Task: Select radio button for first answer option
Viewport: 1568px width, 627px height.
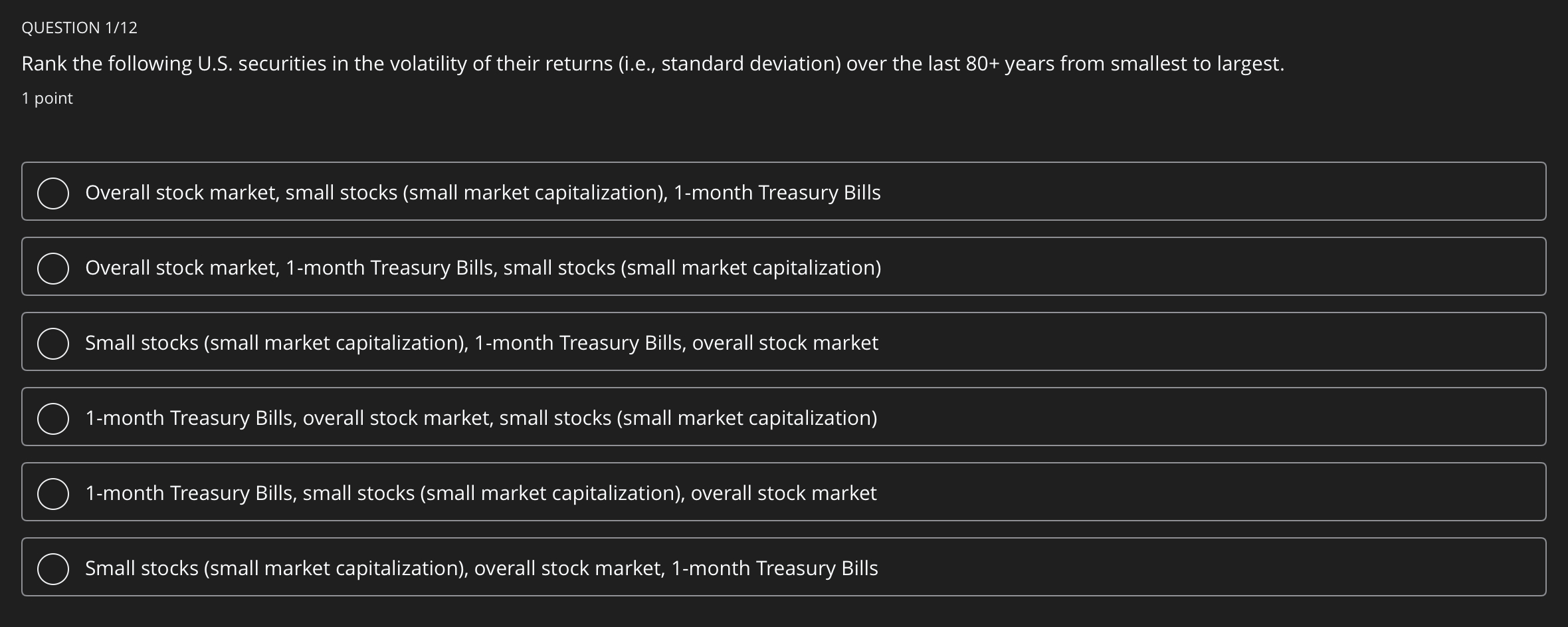Action: click(53, 192)
